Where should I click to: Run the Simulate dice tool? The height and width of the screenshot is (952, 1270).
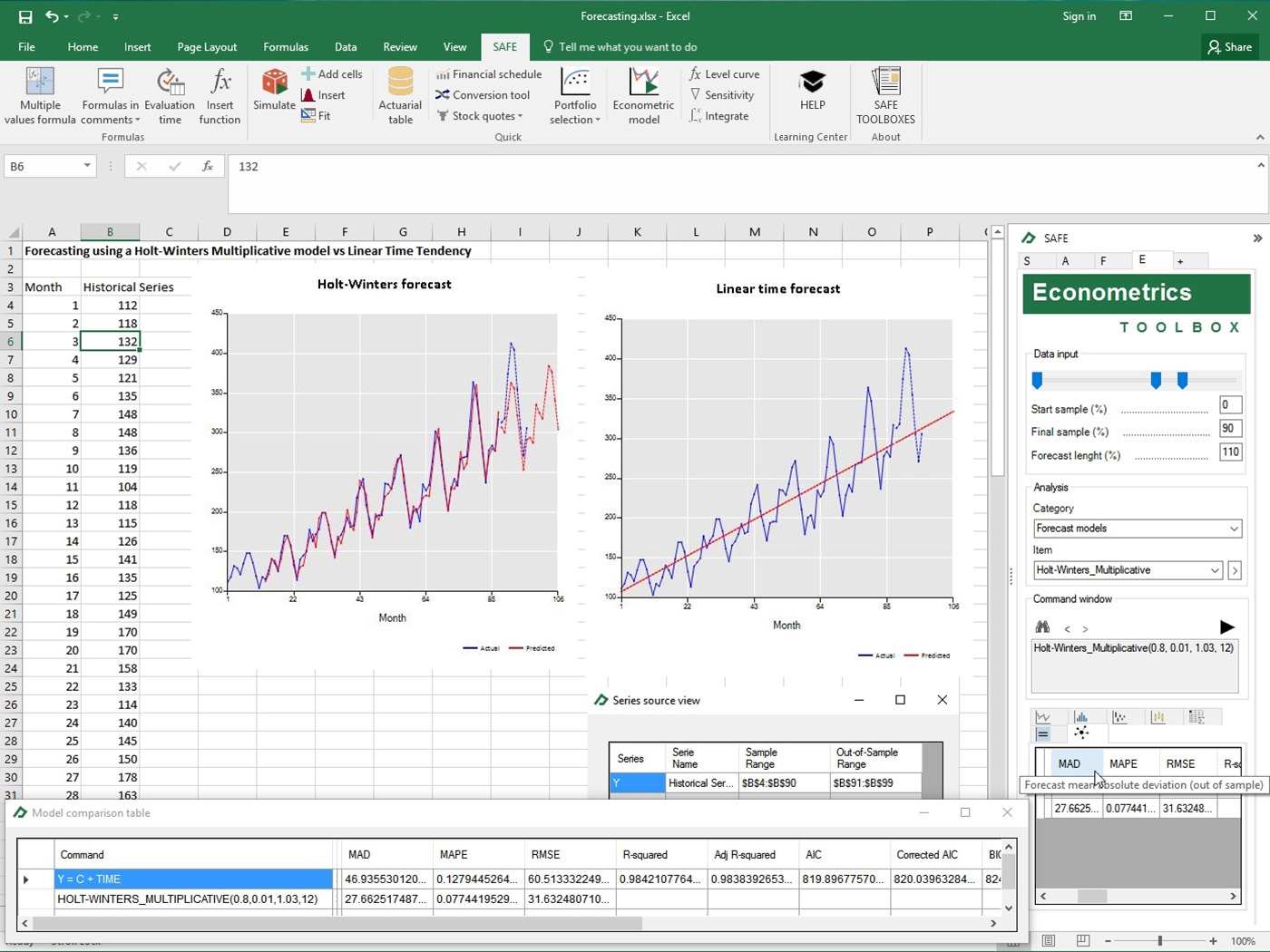[274, 90]
